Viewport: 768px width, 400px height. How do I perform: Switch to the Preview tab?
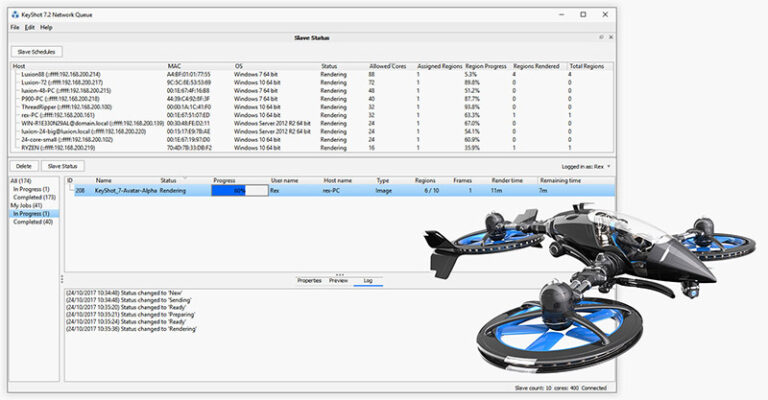(x=338, y=281)
